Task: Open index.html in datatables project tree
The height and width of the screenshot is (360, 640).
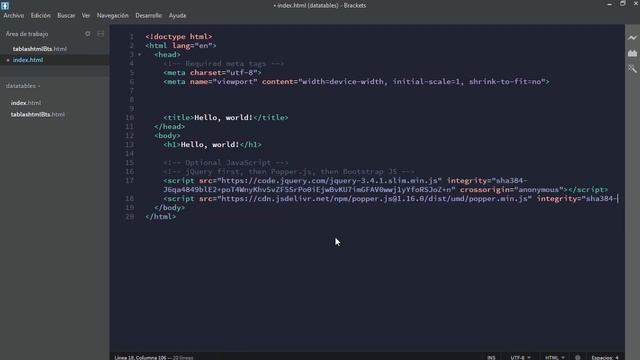Action: coord(26,103)
